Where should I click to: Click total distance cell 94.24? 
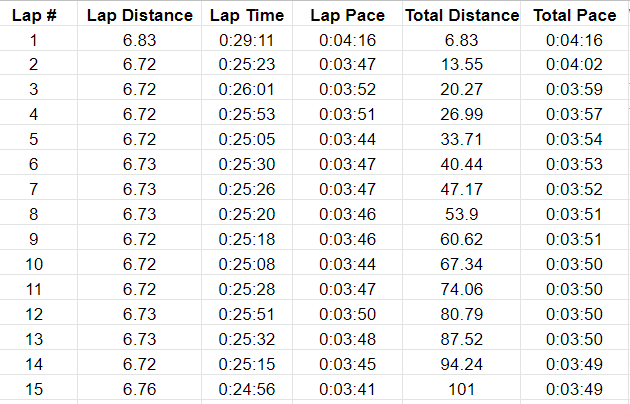coord(462,364)
